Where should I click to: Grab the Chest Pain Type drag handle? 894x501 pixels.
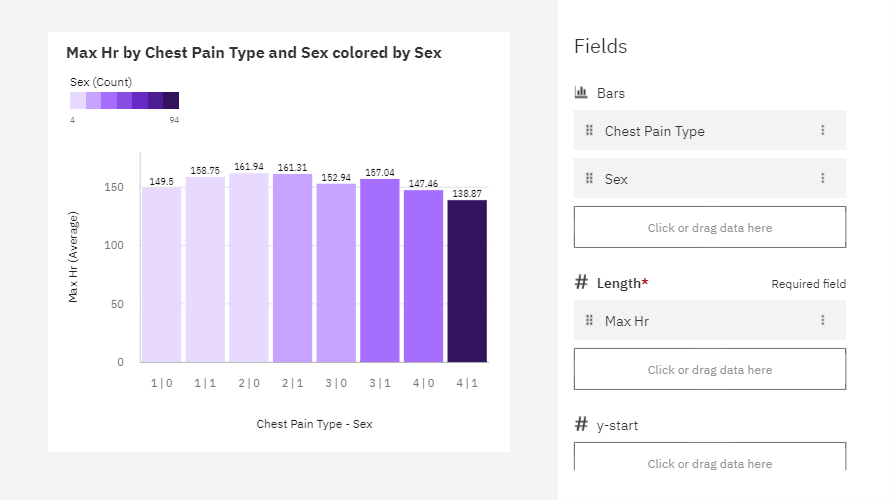click(590, 131)
